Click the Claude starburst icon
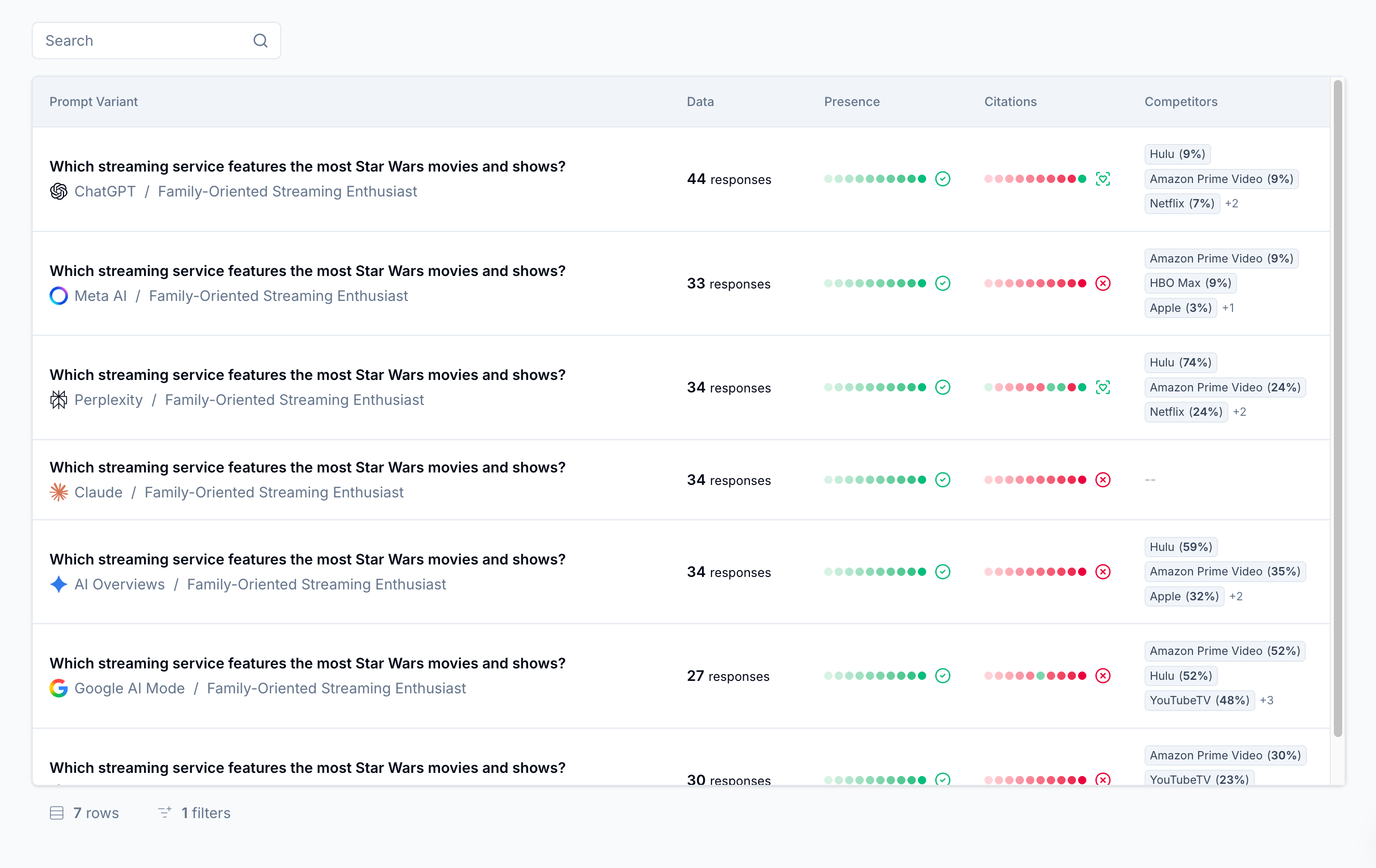Image resolution: width=1376 pixels, height=868 pixels. [x=58, y=492]
